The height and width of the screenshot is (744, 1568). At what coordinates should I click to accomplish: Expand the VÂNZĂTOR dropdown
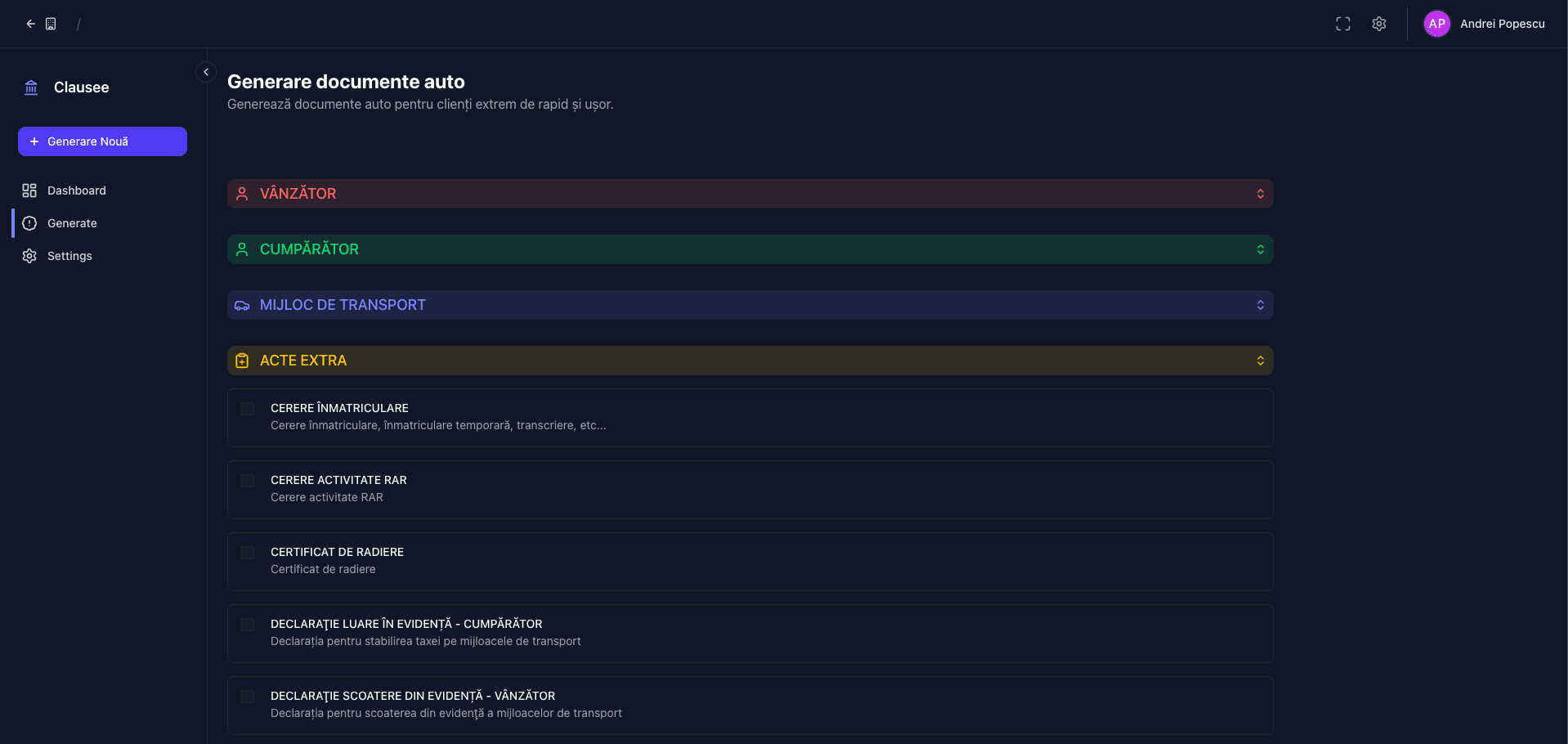(1260, 194)
